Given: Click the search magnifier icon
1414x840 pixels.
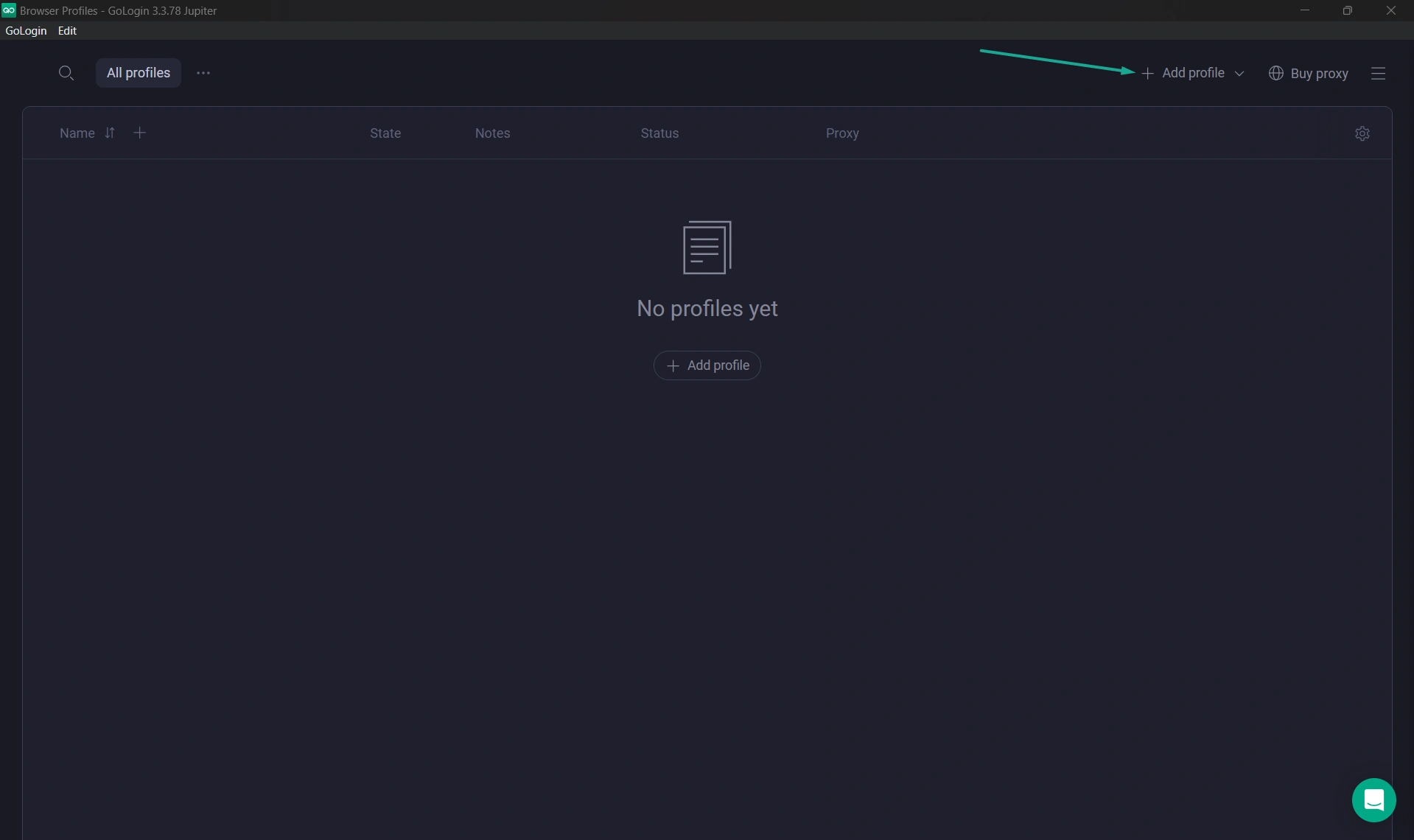Looking at the screenshot, I should (66, 73).
